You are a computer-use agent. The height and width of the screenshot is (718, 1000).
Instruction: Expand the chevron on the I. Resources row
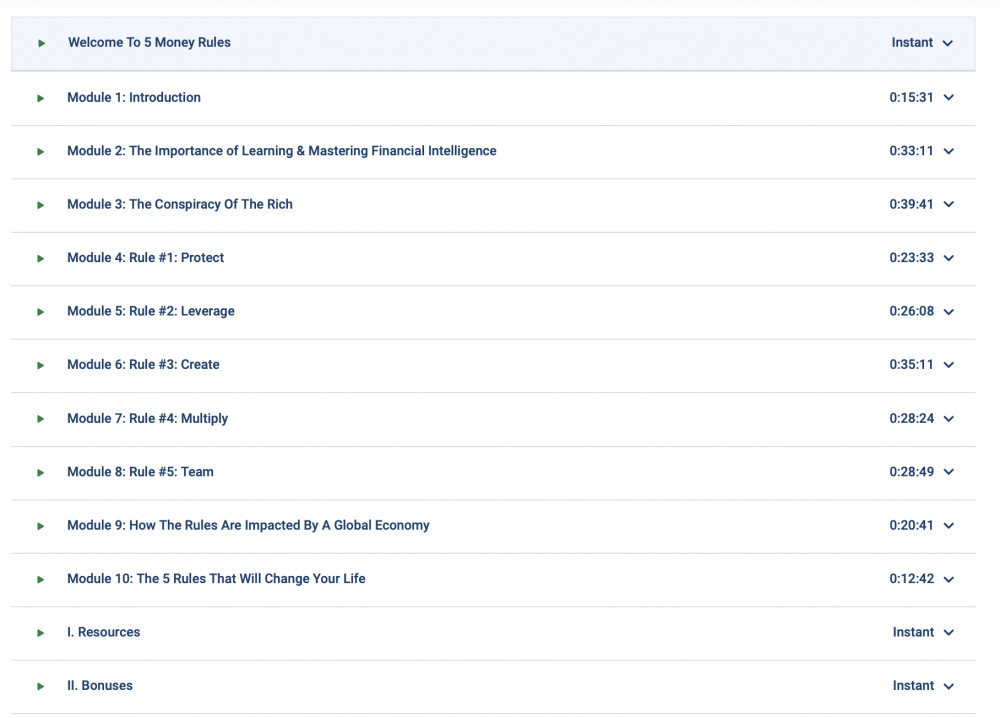(949, 633)
